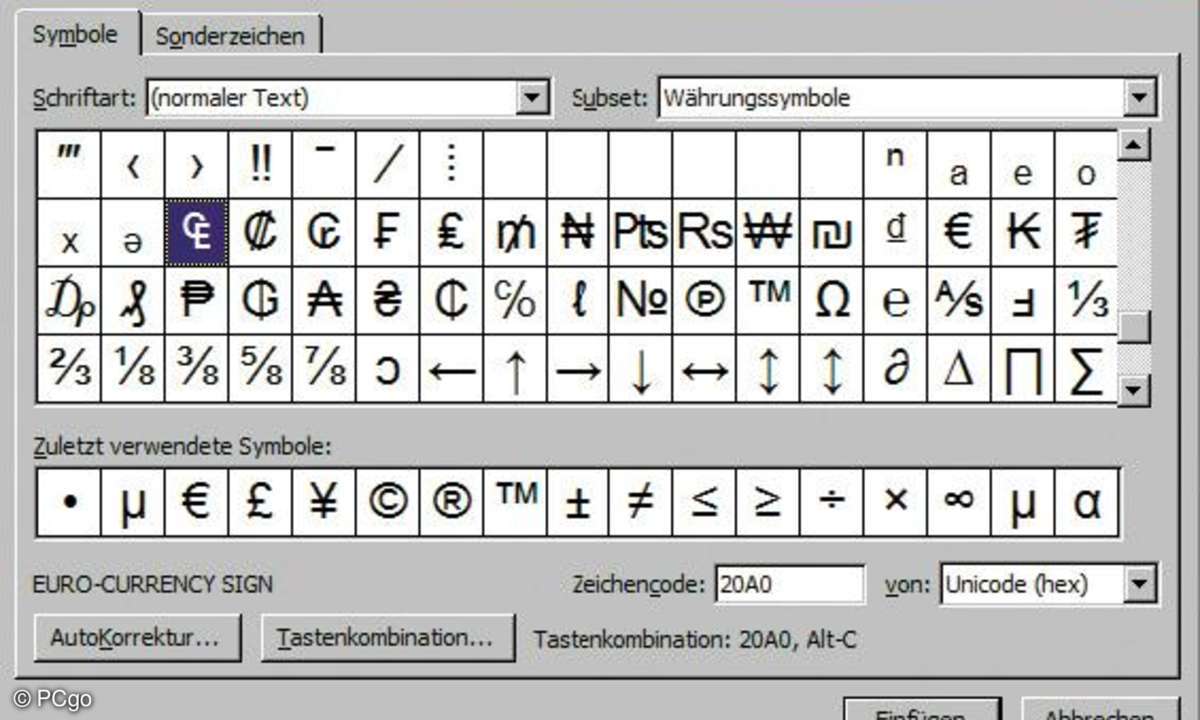The width and height of the screenshot is (1200, 720).
Task: Select the highlighted Euro-Currency sign CE
Action: tap(196, 233)
